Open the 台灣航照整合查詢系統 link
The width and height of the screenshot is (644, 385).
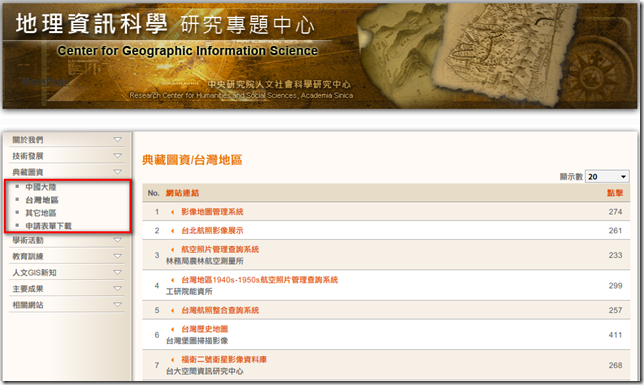point(220,310)
